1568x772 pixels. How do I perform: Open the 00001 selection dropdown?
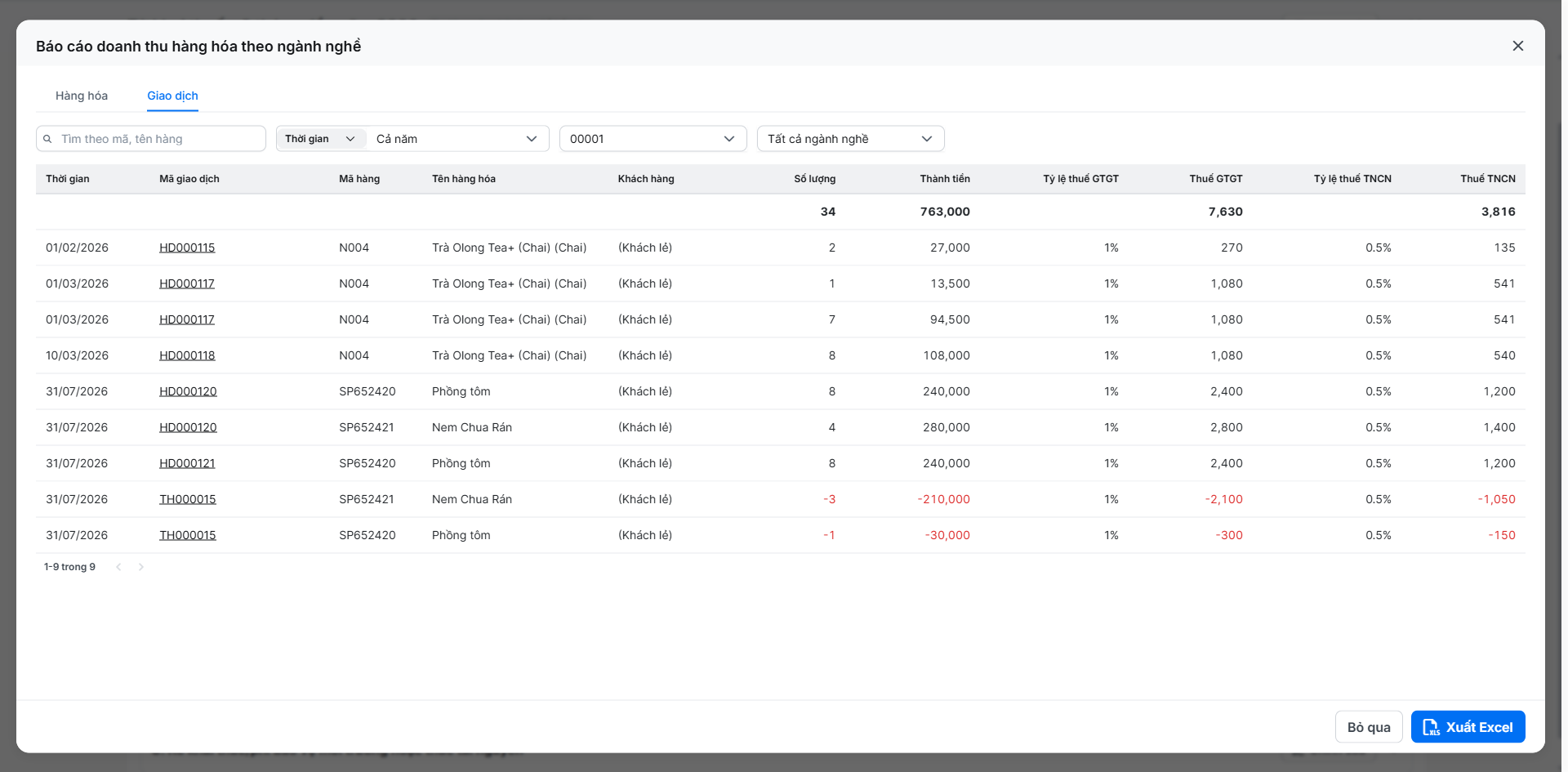[x=653, y=139]
